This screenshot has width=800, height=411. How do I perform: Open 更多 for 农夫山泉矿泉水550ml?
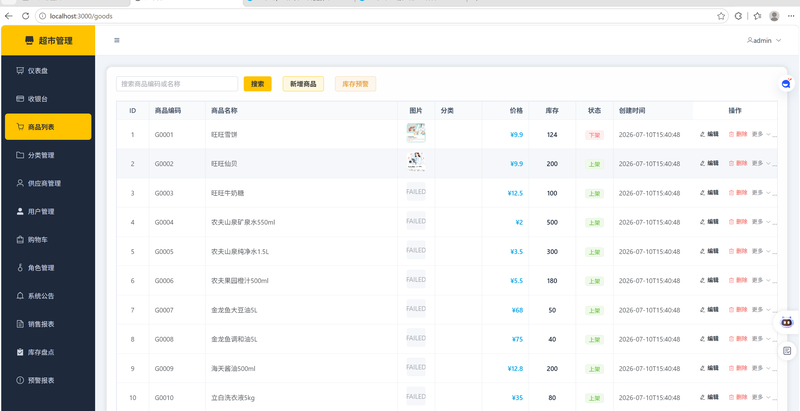pos(761,222)
